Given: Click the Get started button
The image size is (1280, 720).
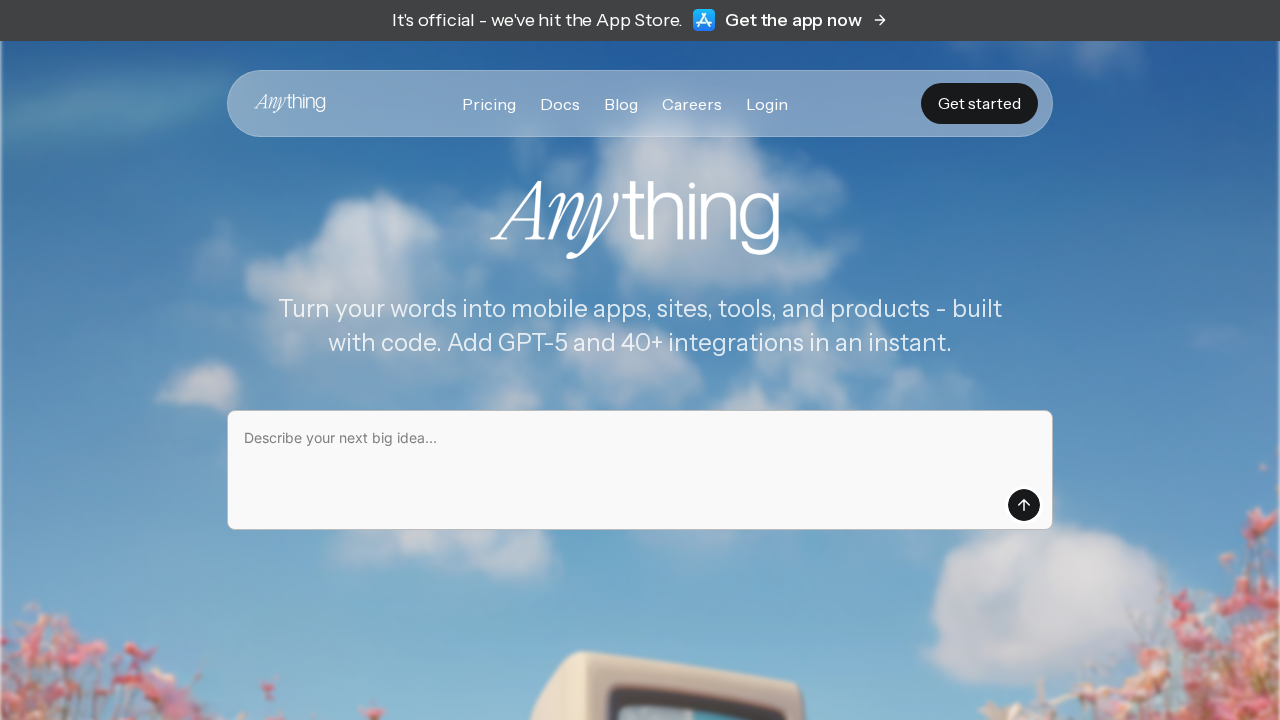Looking at the screenshot, I should coord(979,104).
